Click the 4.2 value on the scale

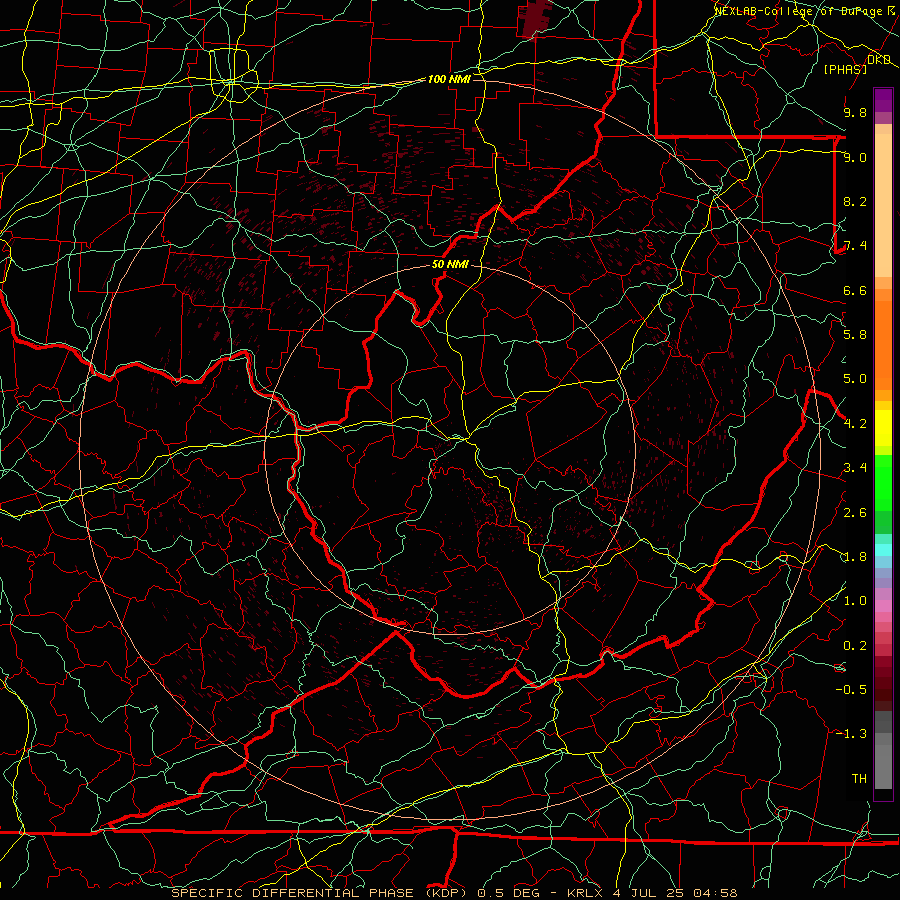tap(855, 424)
